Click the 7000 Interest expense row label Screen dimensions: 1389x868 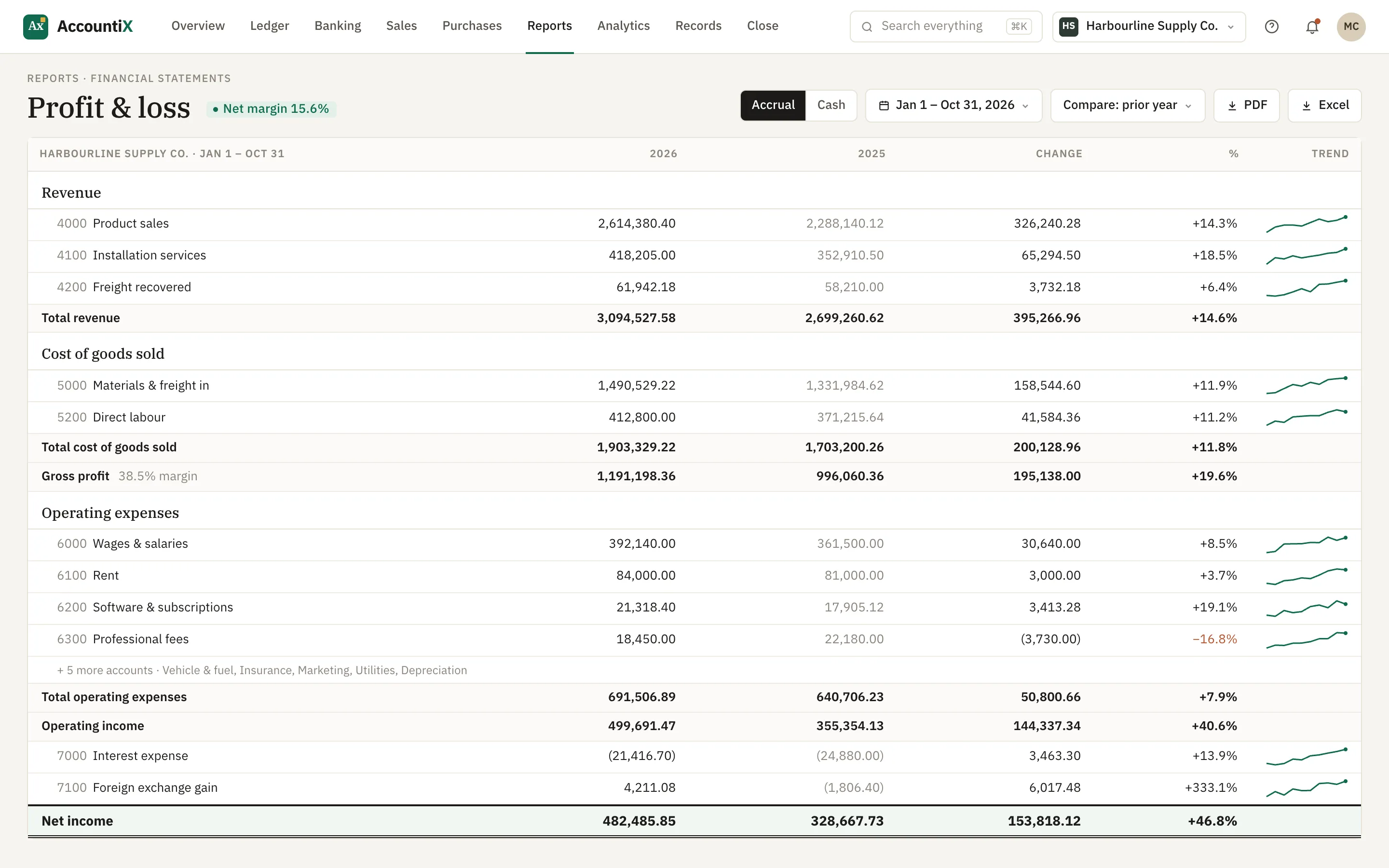122,756
